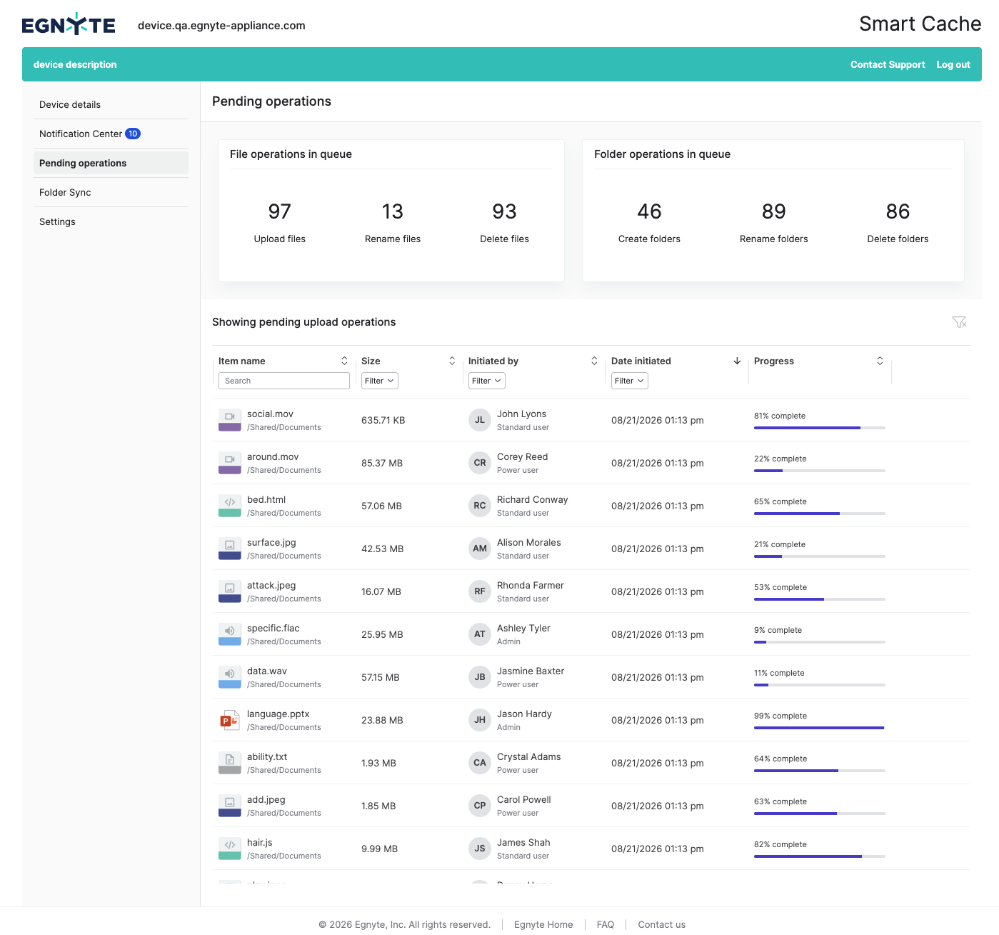The height and width of the screenshot is (935, 999).
Task: Click device.qa.egnyte-appliance.com hostname
Action: tap(222, 25)
